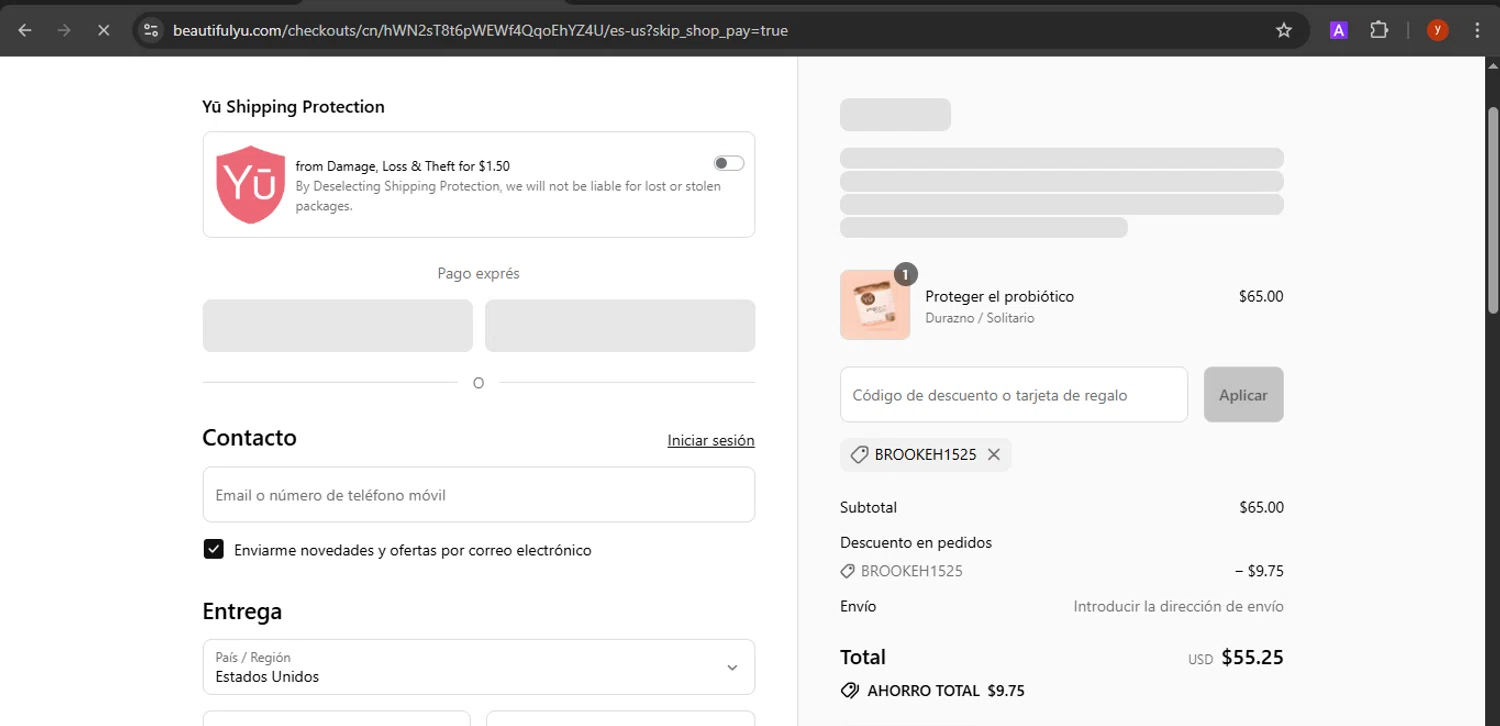
Task: Click the Contacto heading
Action: point(249,438)
